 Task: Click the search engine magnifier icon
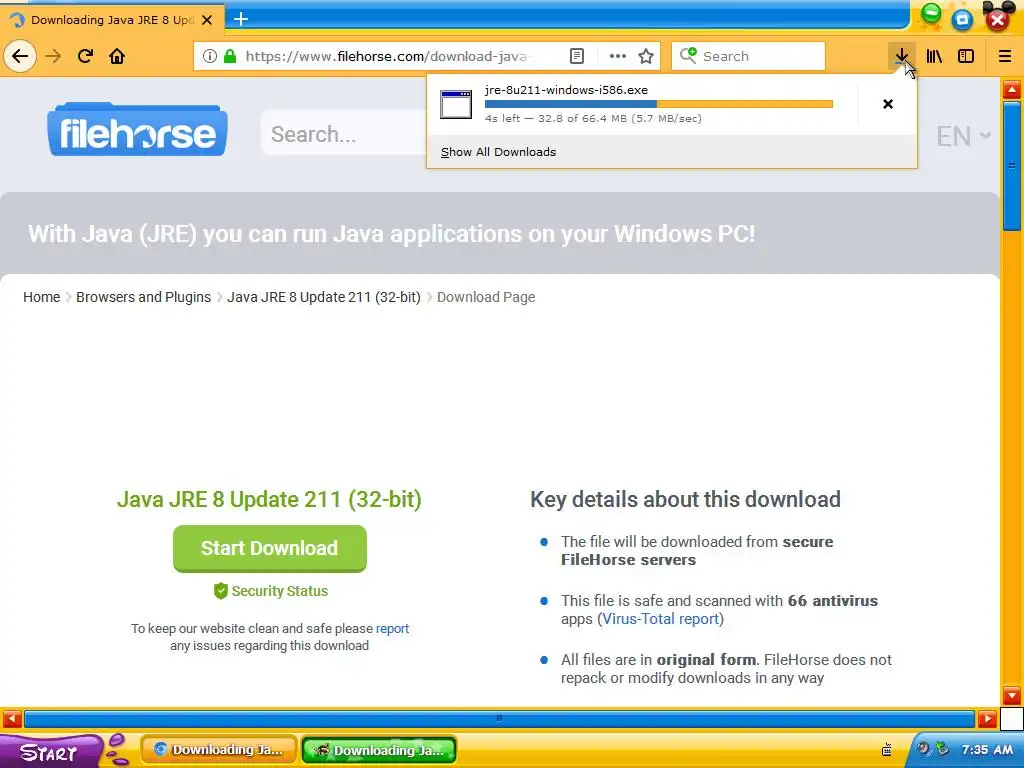(x=688, y=56)
